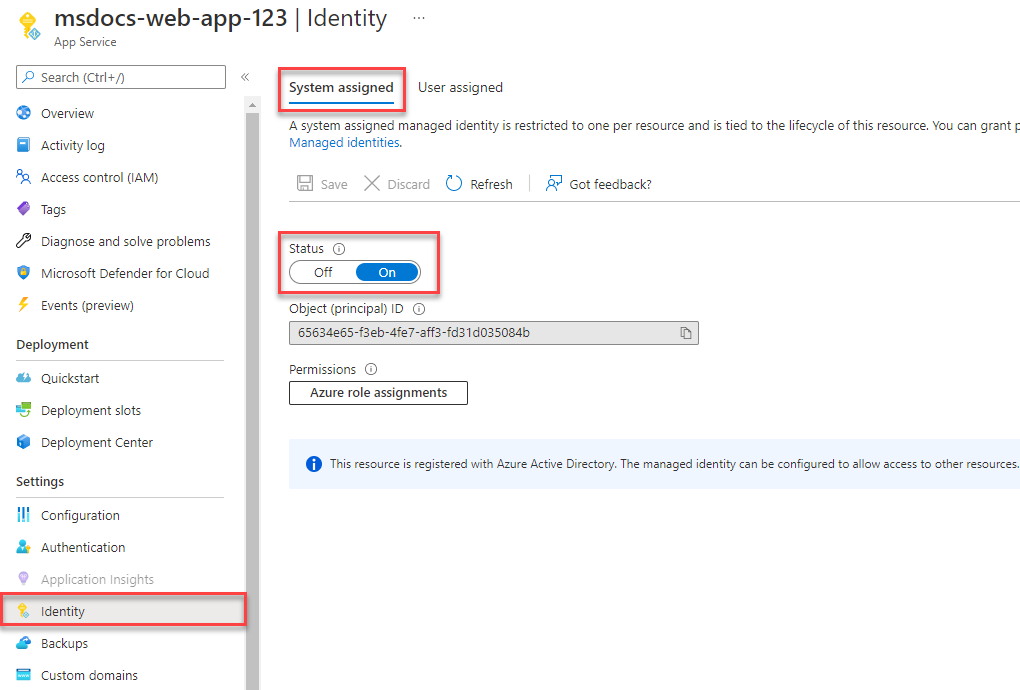Click the Search (Ctrl+/) box
Screen dimensions: 1020x690
(x=121, y=77)
